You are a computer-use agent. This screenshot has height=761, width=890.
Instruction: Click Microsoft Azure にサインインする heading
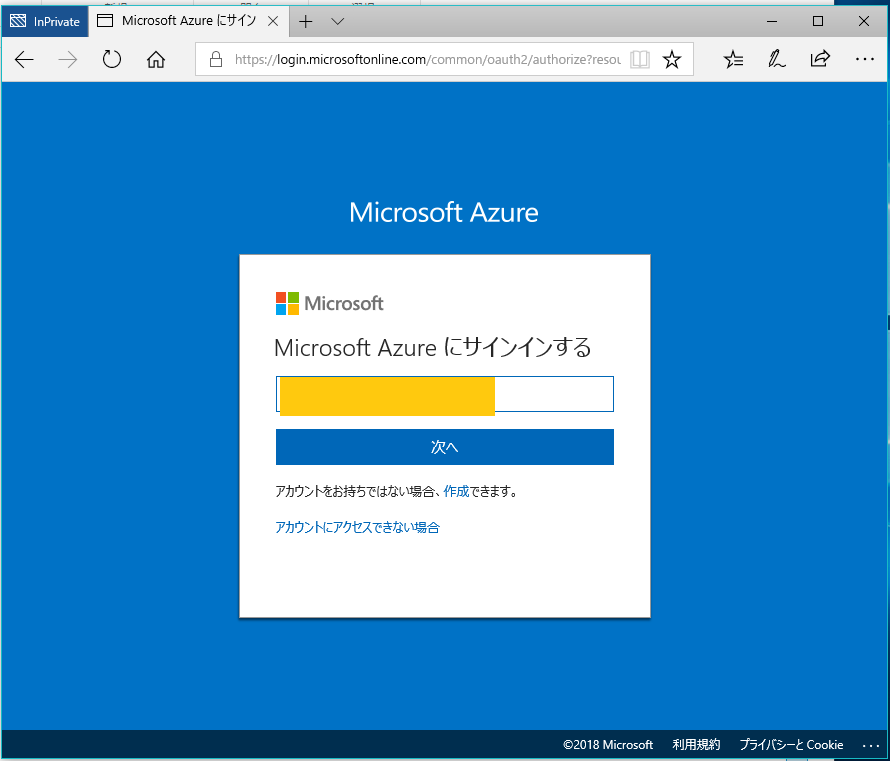tap(433, 347)
